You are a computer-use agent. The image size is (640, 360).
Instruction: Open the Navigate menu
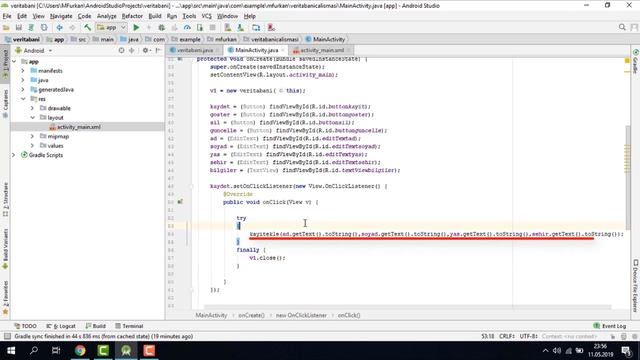pyautogui.click(x=61, y=16)
